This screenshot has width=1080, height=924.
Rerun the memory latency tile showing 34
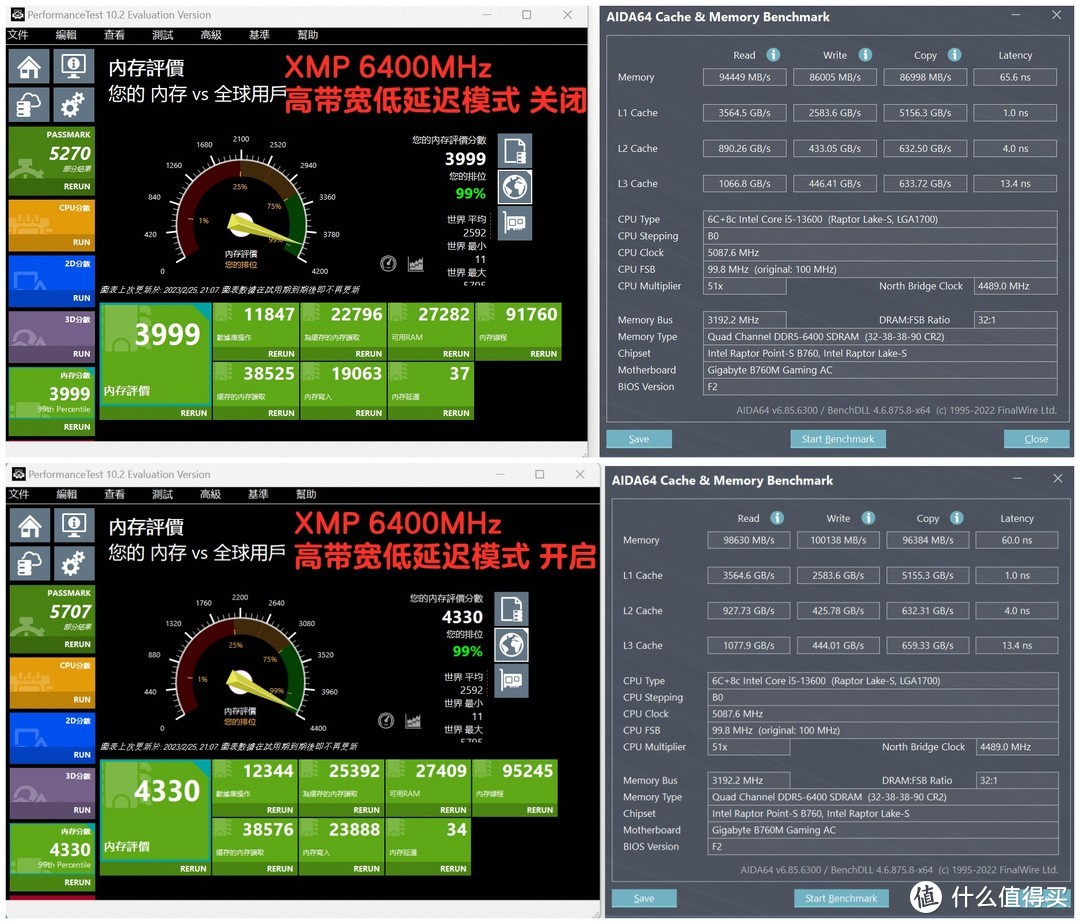tap(453, 869)
